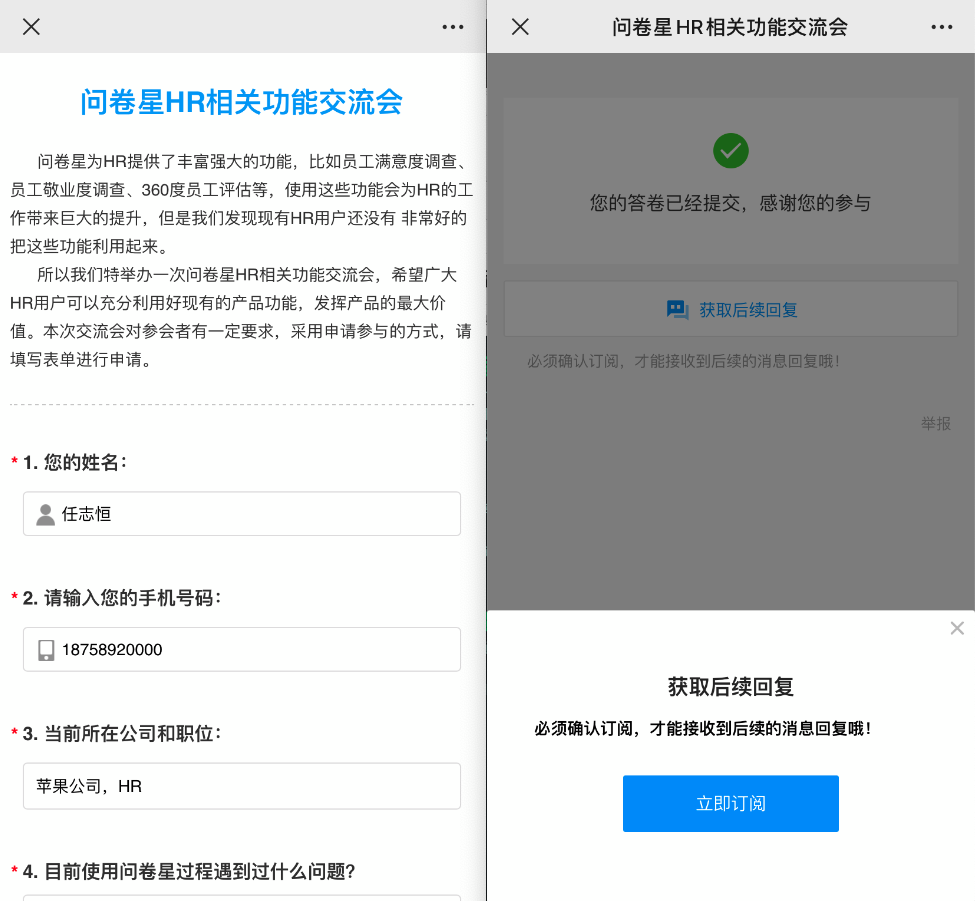Click the 举报 report link
Viewport: 975px width, 901px height.
[936, 423]
